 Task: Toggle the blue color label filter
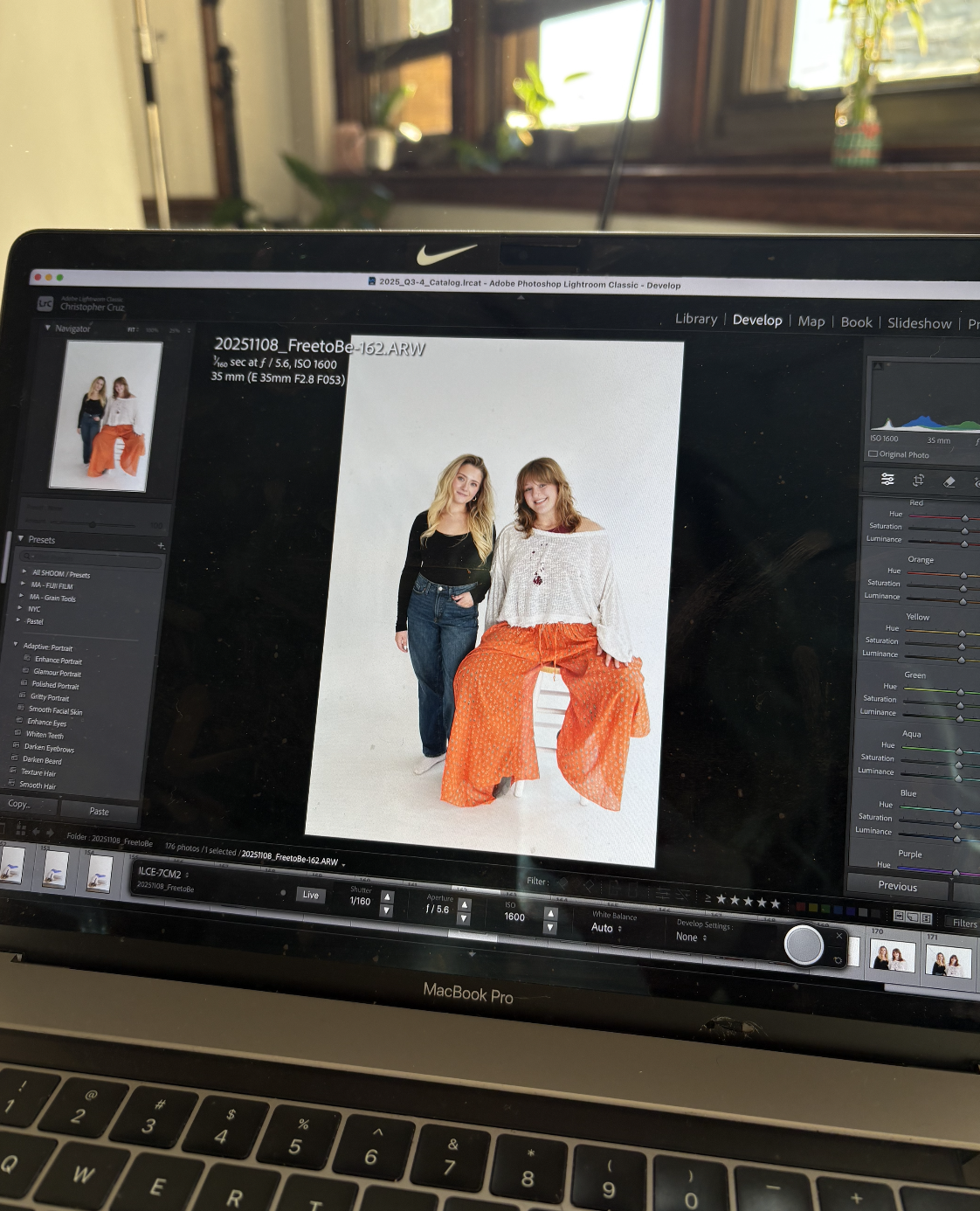839,910
